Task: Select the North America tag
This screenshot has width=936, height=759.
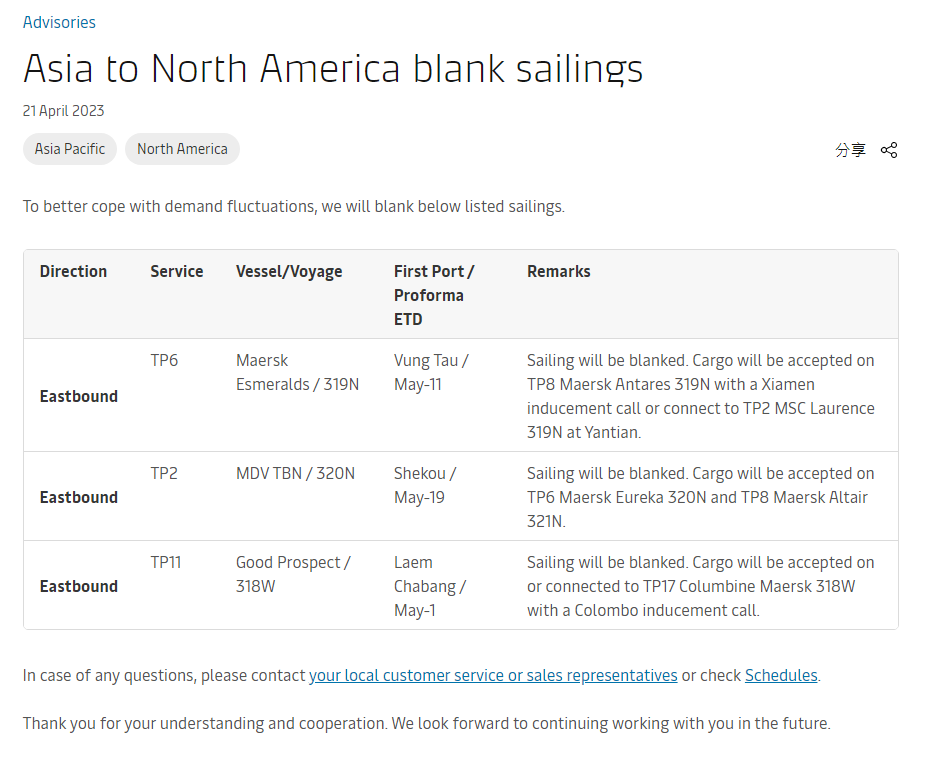Action: (x=182, y=149)
